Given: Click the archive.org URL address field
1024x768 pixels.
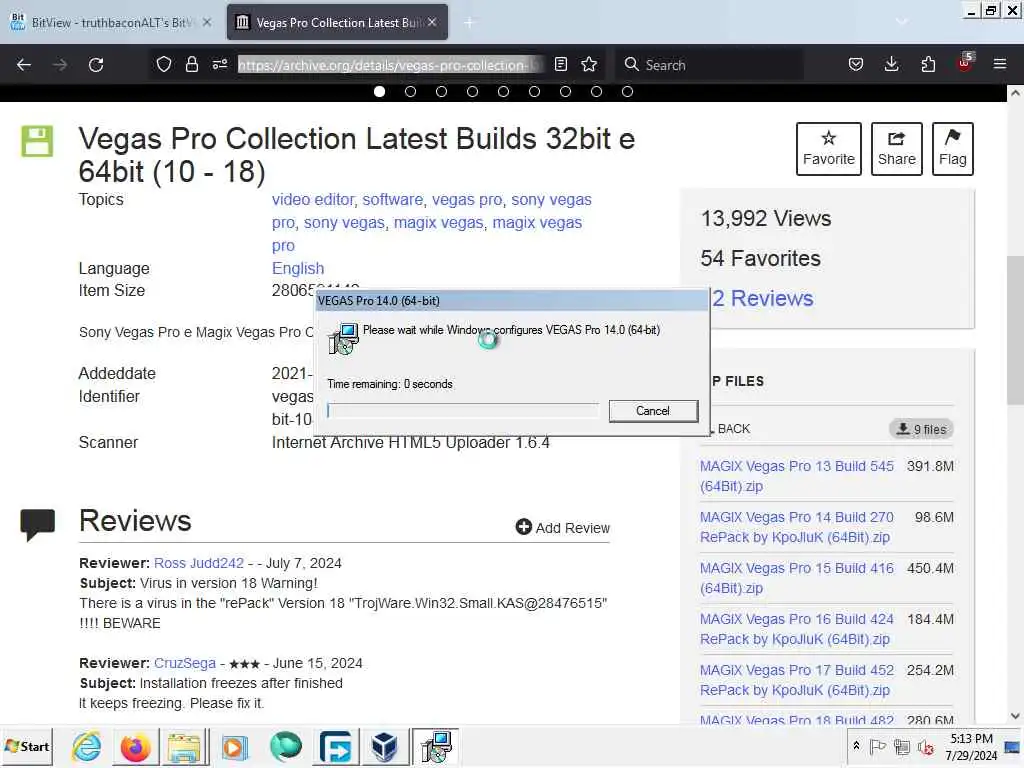Looking at the screenshot, I should pos(390,65).
